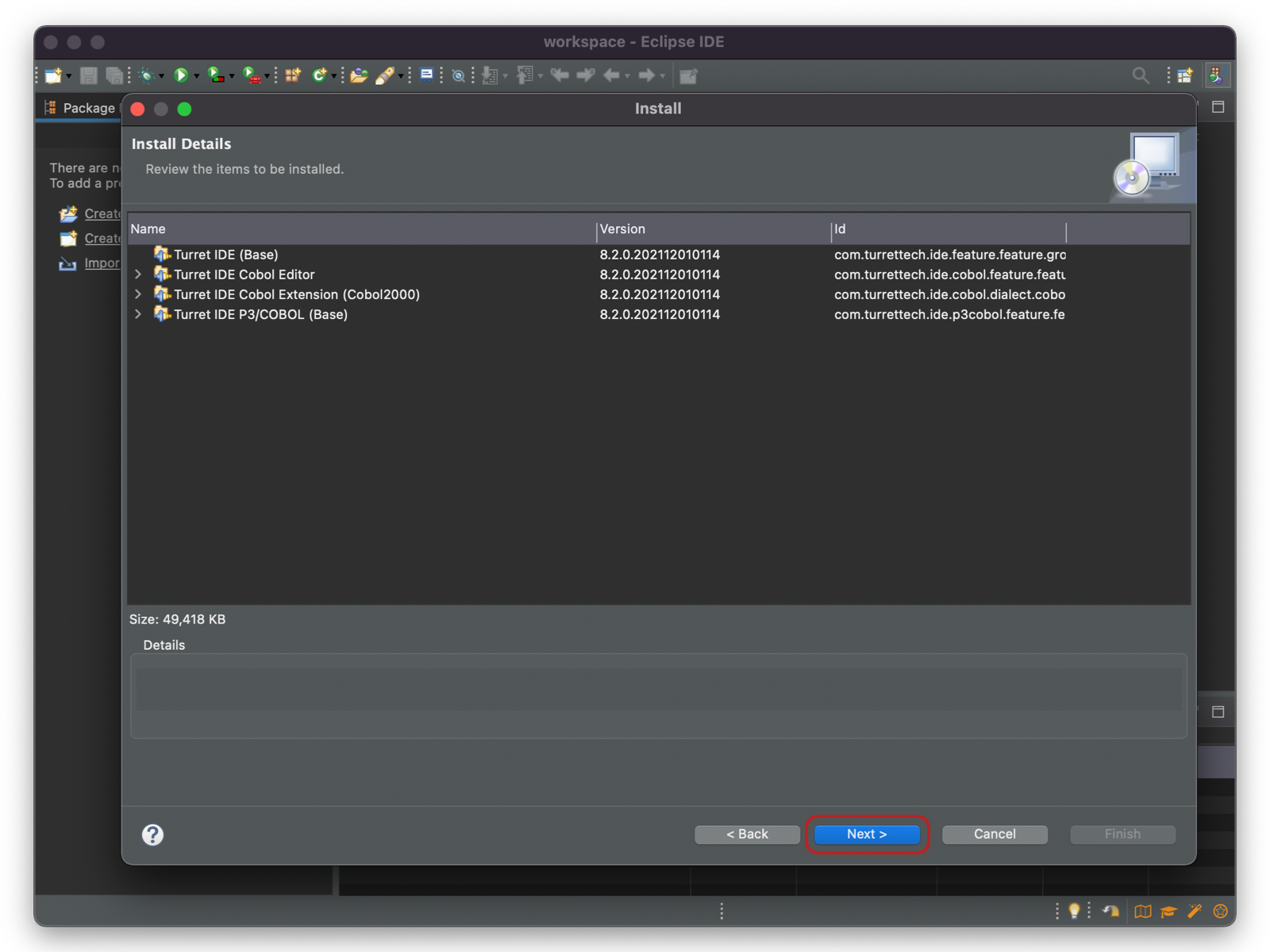Click the Save icon in Eclipse toolbar
1270x952 pixels.
click(x=89, y=75)
